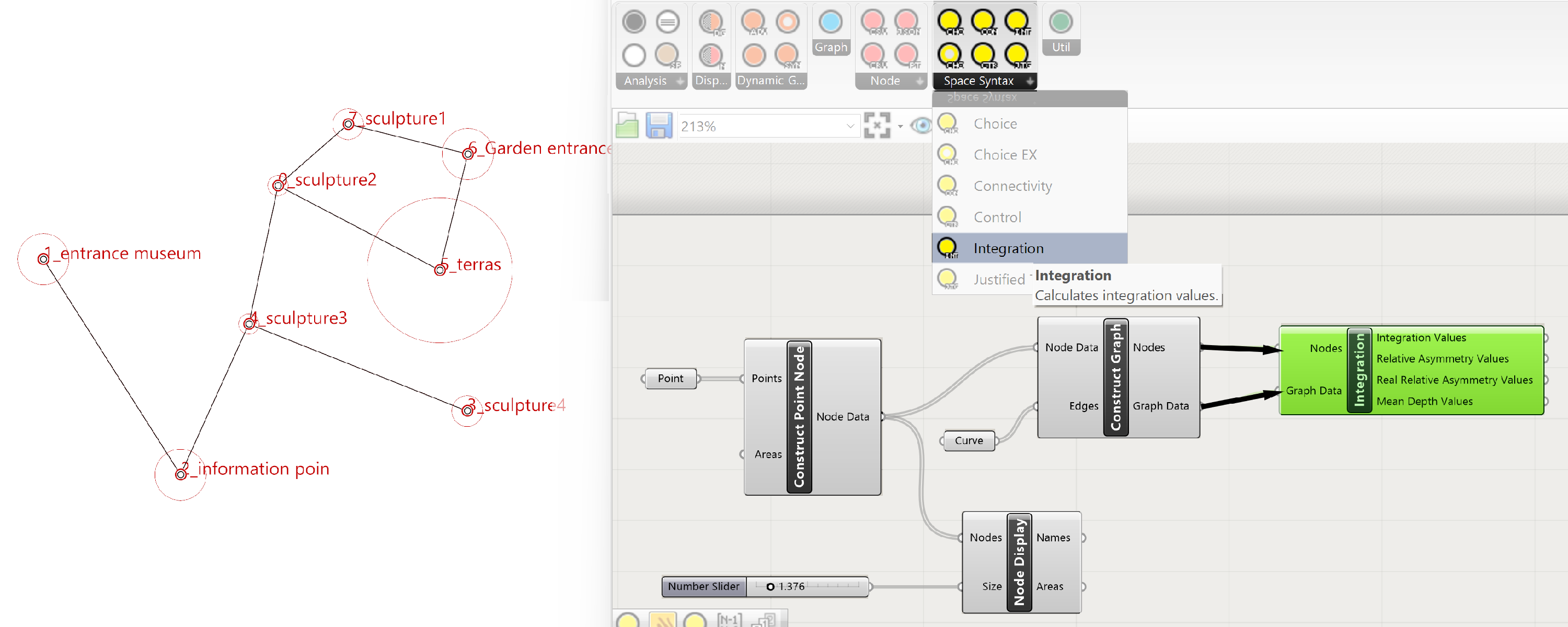Open the 213% zoom level dropdown
The image size is (1568, 627).
point(850,127)
